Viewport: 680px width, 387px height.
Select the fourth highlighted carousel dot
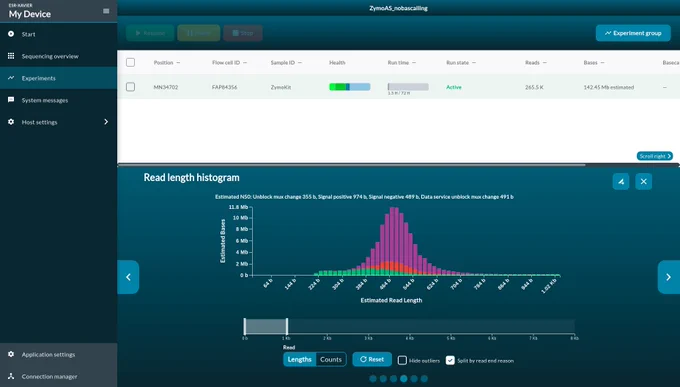(404, 379)
